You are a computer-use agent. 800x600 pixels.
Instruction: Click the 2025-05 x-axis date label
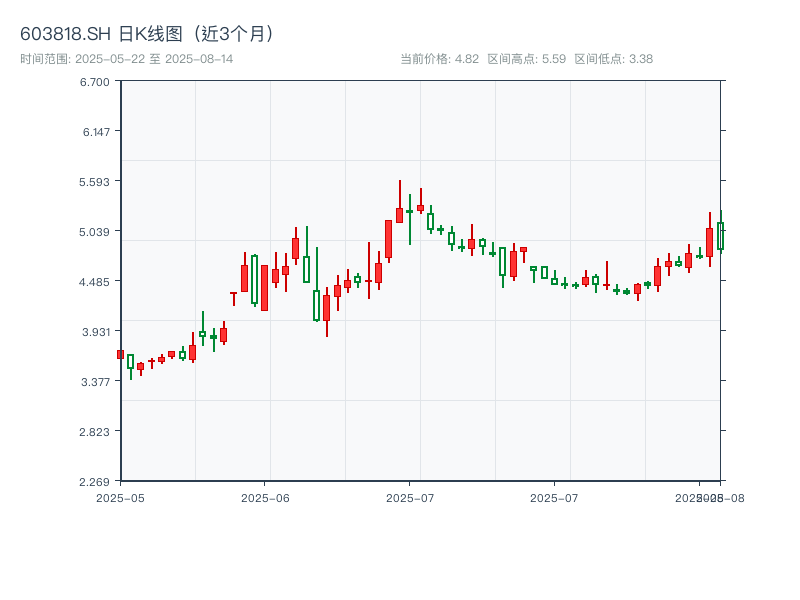tap(120, 497)
